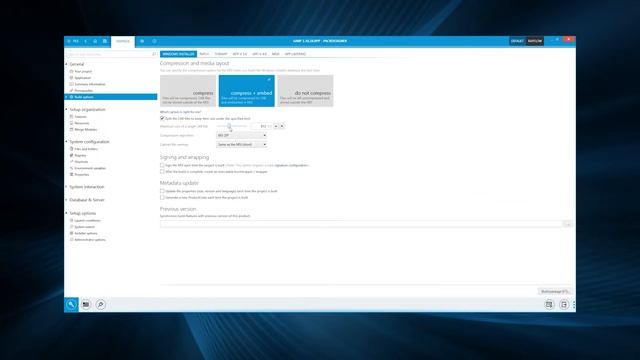This screenshot has width=640, height=360.
Task: Open the cabinet file naming dropdown
Action: [x=242, y=144]
